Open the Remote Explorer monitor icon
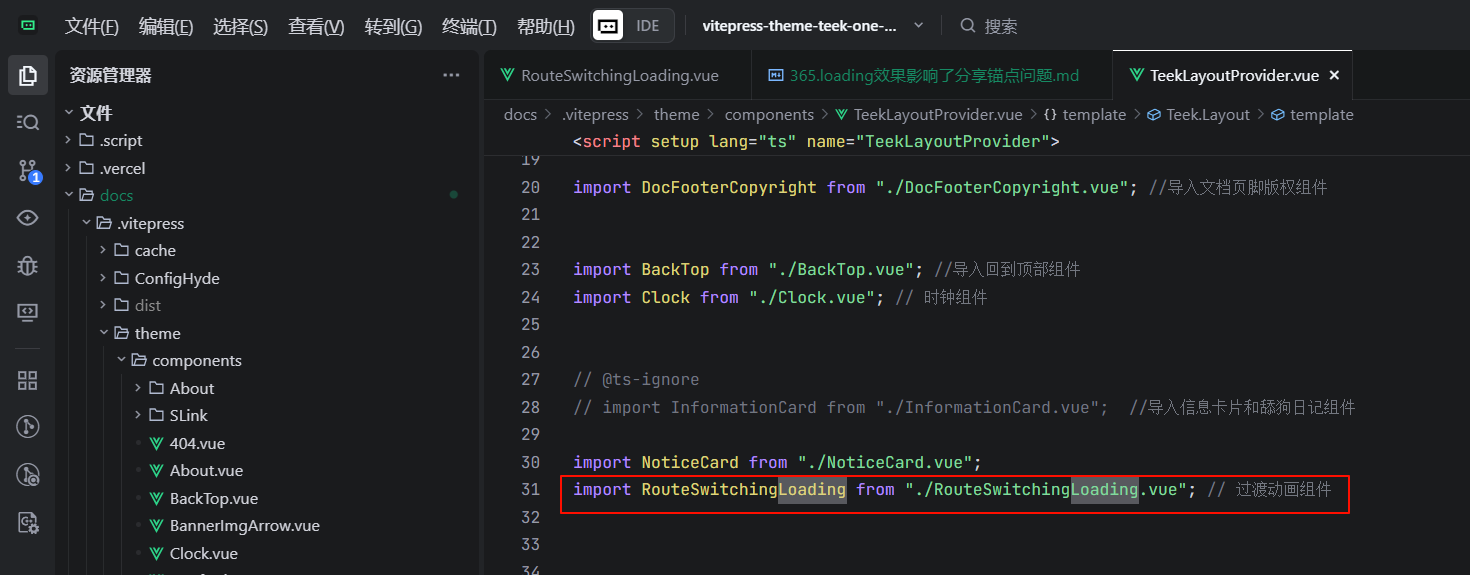Image resolution: width=1470 pixels, height=575 pixels. coord(28,312)
